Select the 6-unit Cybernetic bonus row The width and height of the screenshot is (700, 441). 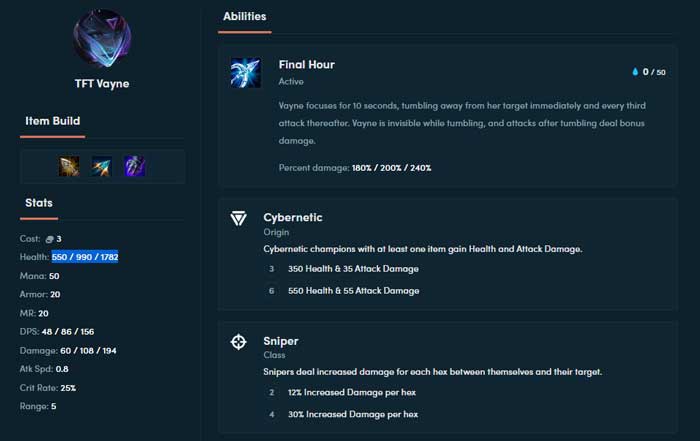pyautogui.click(x=344, y=291)
